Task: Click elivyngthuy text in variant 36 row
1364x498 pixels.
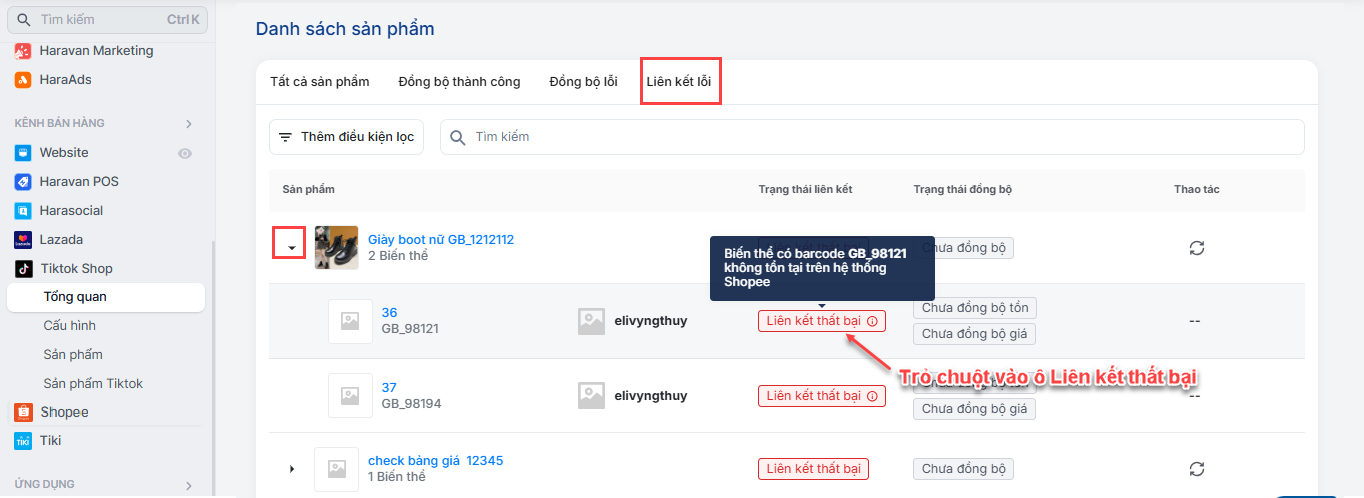Action: (x=651, y=321)
